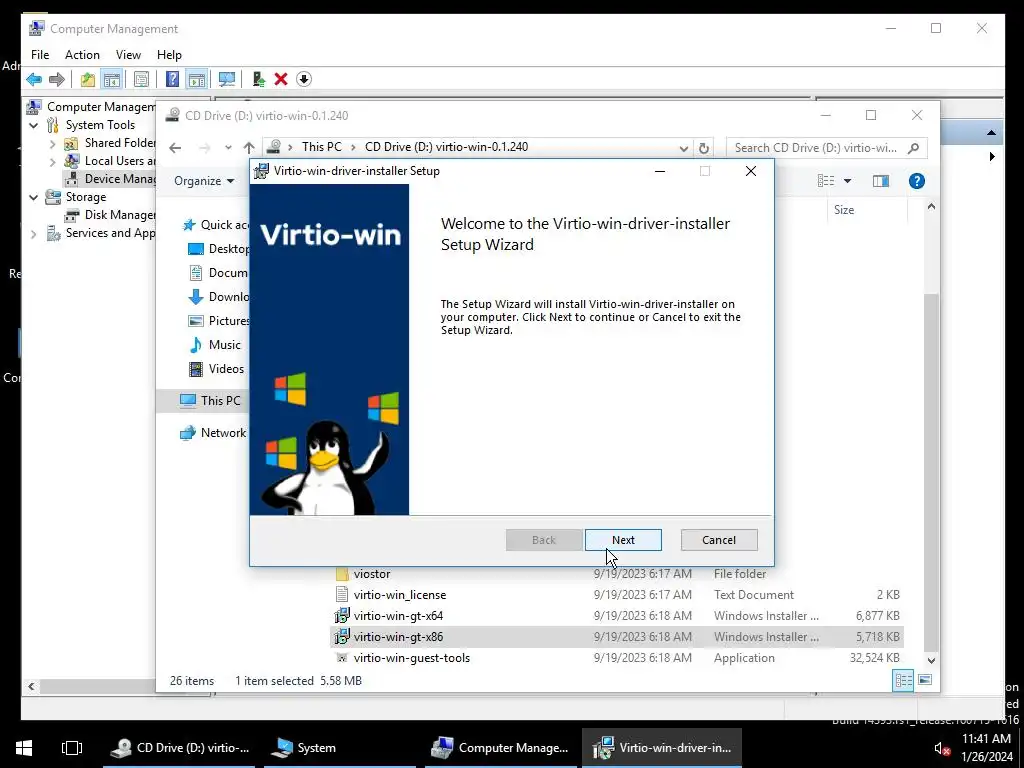This screenshot has width=1024, height=768.
Task: Toggle the preview pane icon in Explorer
Action: pyautogui.click(x=880, y=181)
